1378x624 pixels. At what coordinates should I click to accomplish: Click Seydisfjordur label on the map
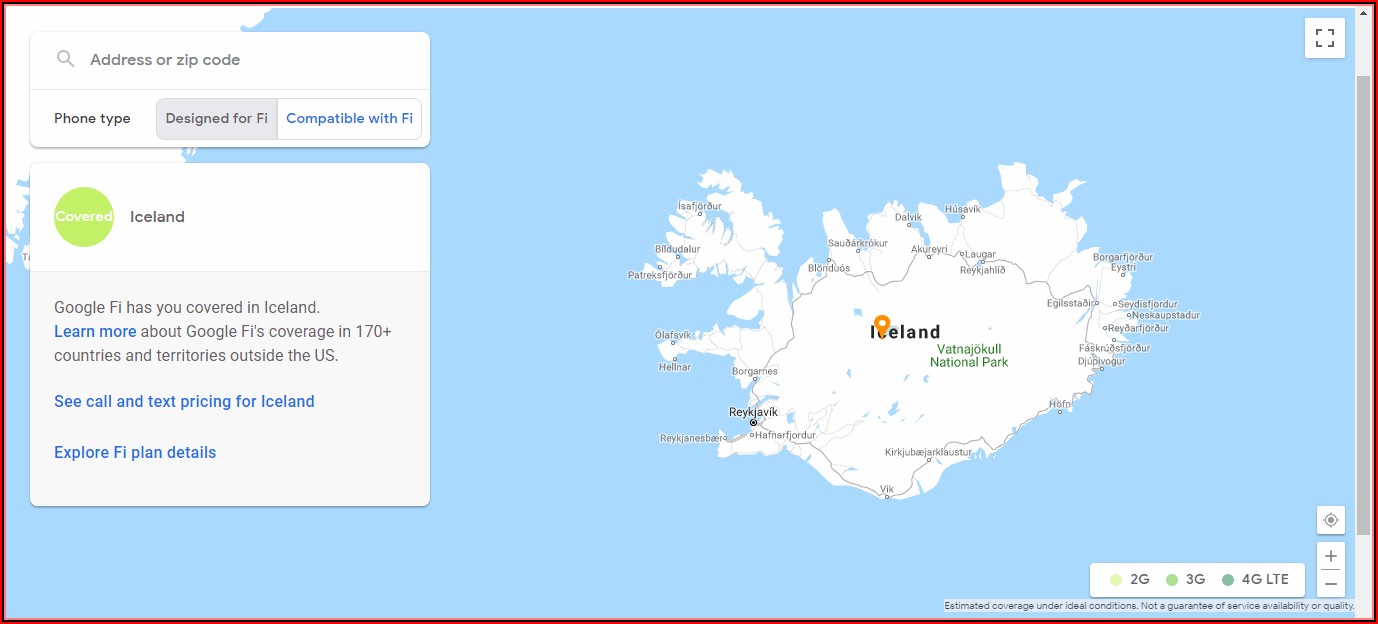(x=1149, y=304)
